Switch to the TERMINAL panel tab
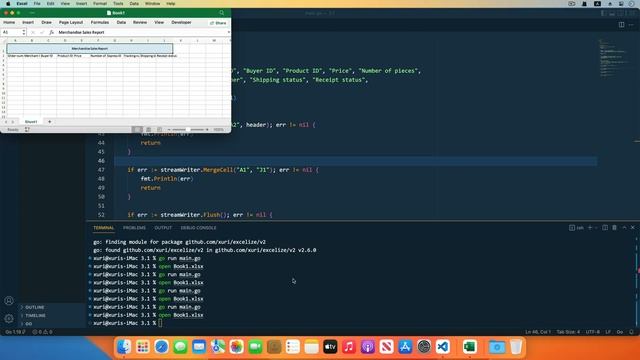Viewport: 640px width, 360px height. [104, 228]
